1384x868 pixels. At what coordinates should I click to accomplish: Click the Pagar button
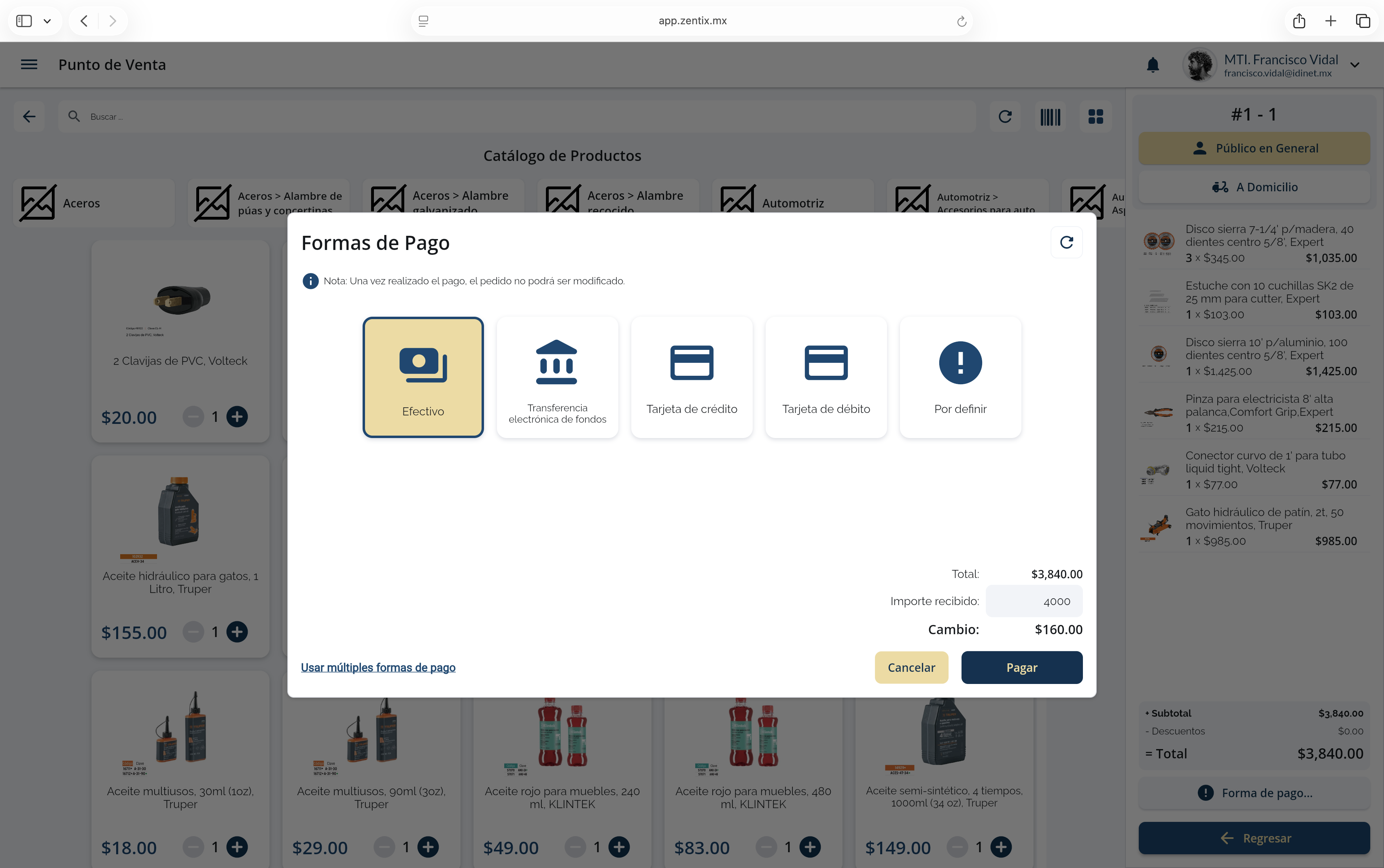pyautogui.click(x=1022, y=667)
